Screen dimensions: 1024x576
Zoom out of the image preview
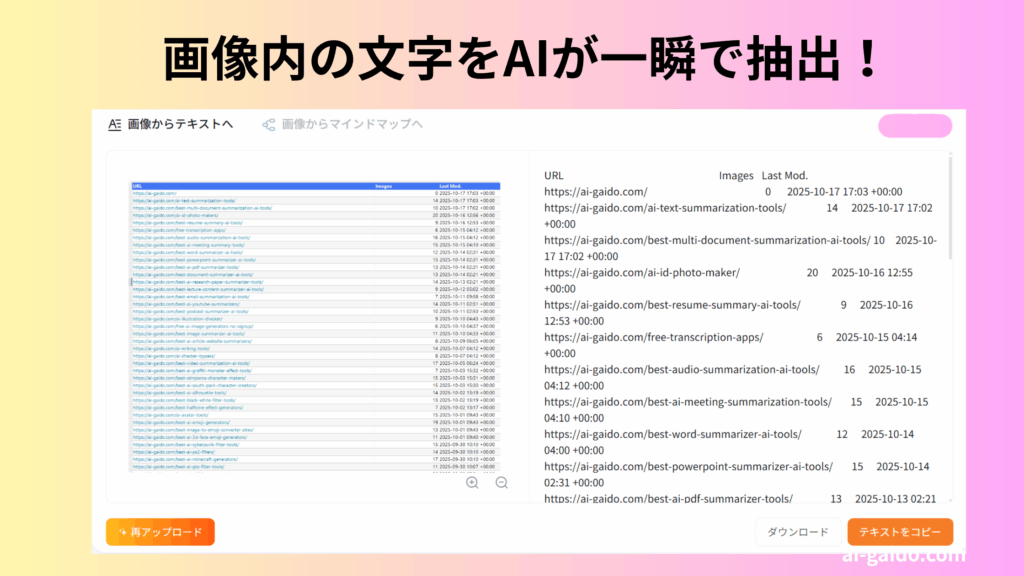click(x=501, y=482)
